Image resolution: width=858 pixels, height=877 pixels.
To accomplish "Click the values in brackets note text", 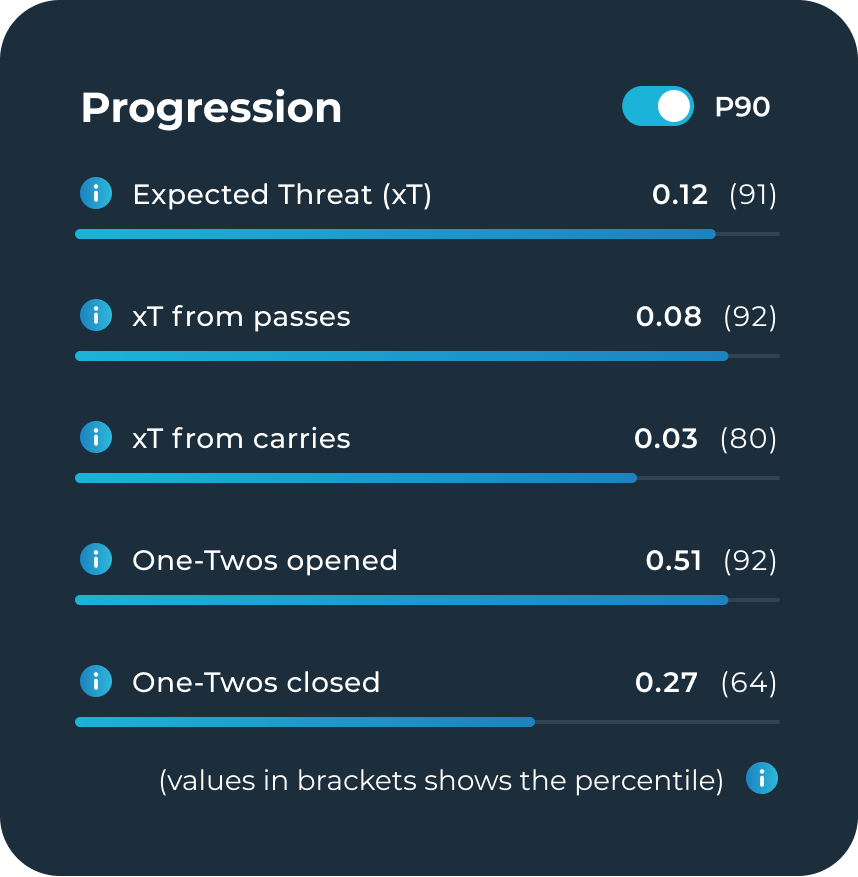I will (441, 780).
